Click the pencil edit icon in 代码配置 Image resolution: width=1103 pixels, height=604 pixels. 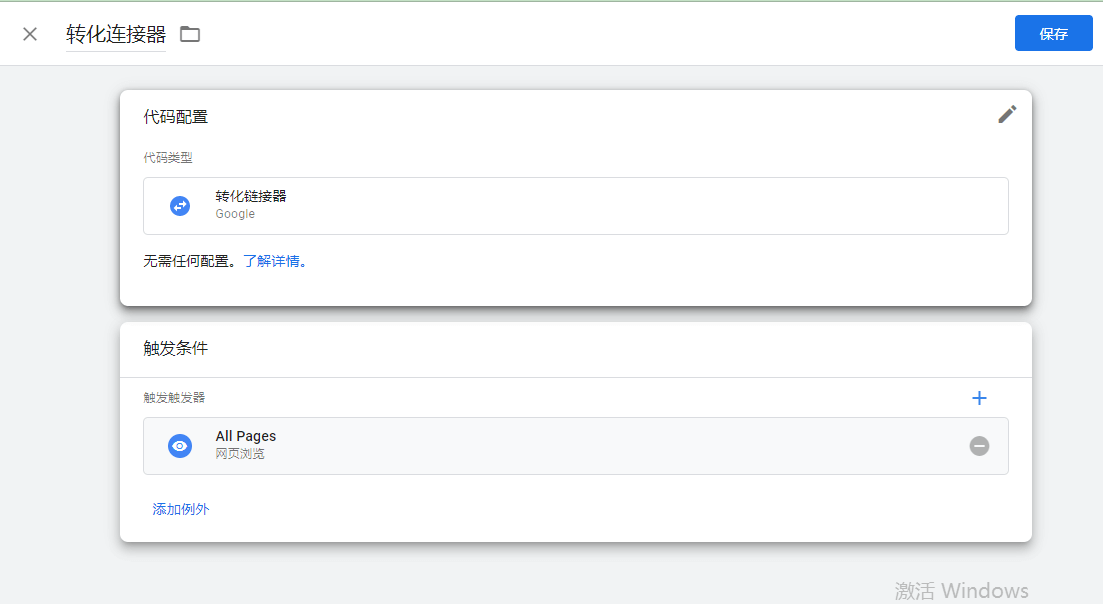[1007, 114]
